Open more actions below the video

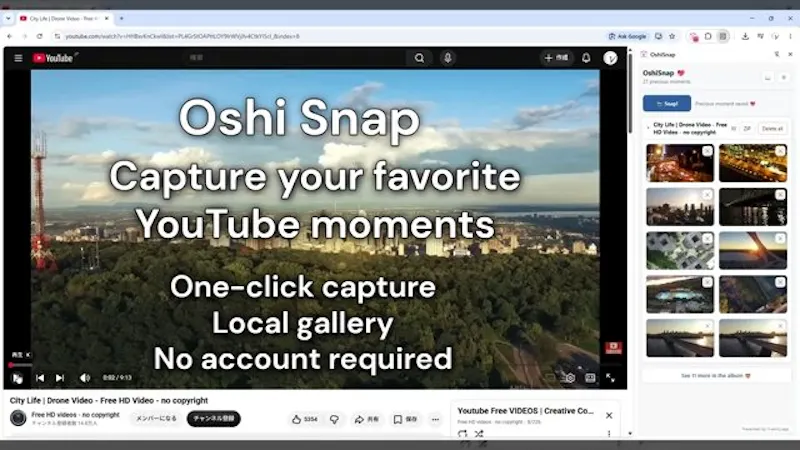[435, 419]
